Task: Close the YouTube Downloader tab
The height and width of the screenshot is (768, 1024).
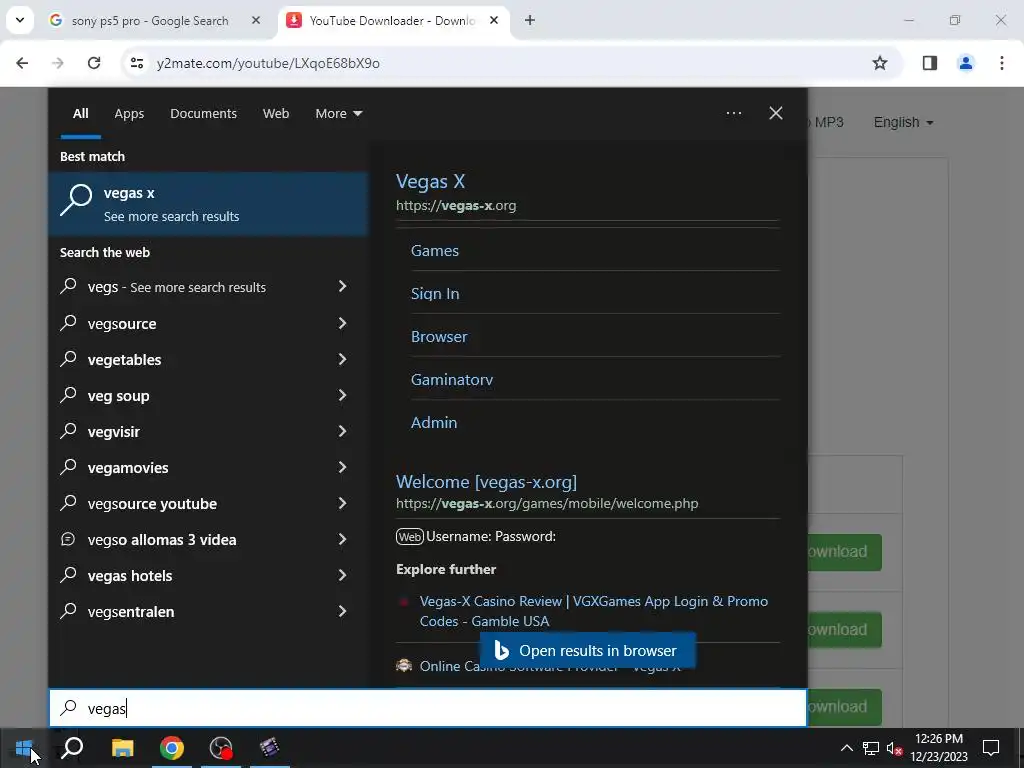Action: click(x=494, y=20)
